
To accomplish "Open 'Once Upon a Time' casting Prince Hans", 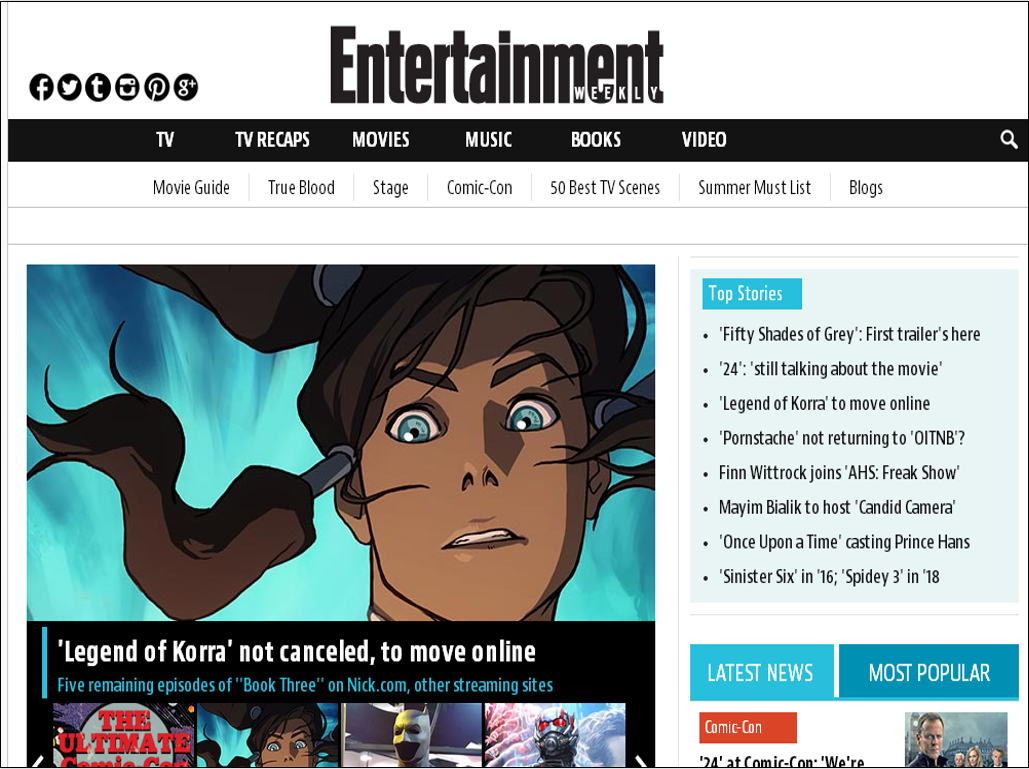I will [844, 543].
